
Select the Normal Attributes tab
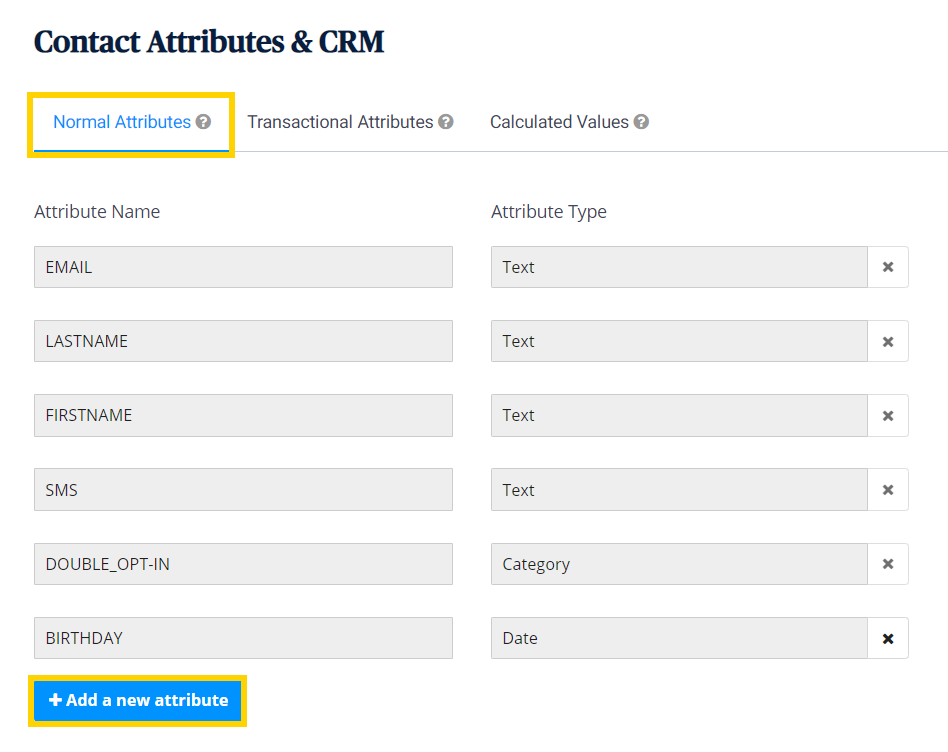coord(122,122)
